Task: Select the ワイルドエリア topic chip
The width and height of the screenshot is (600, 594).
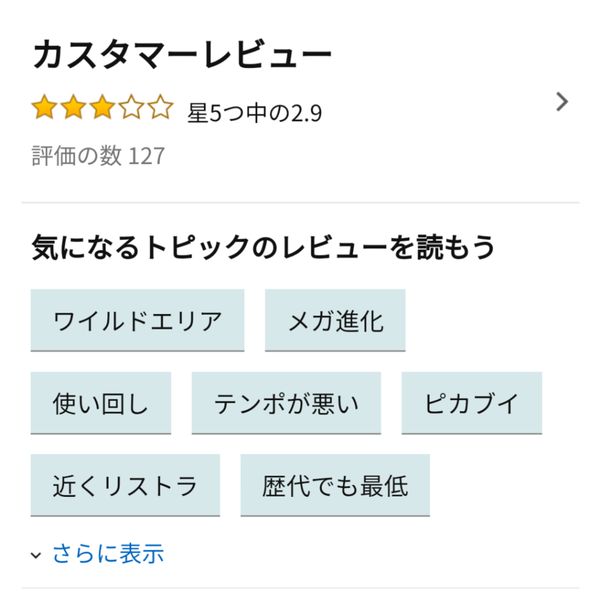Action: [137, 321]
